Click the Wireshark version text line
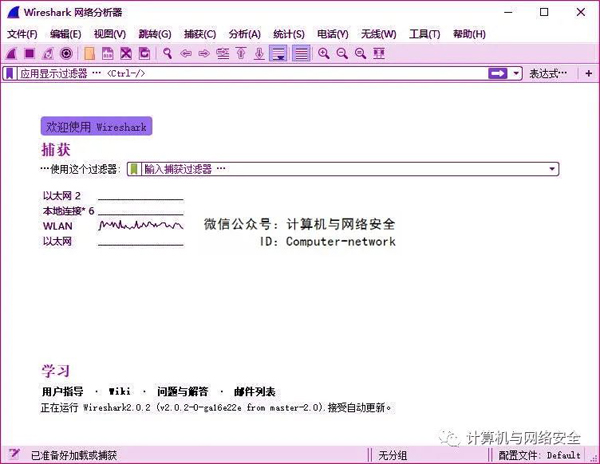This screenshot has height=464, width=600. 216,407
